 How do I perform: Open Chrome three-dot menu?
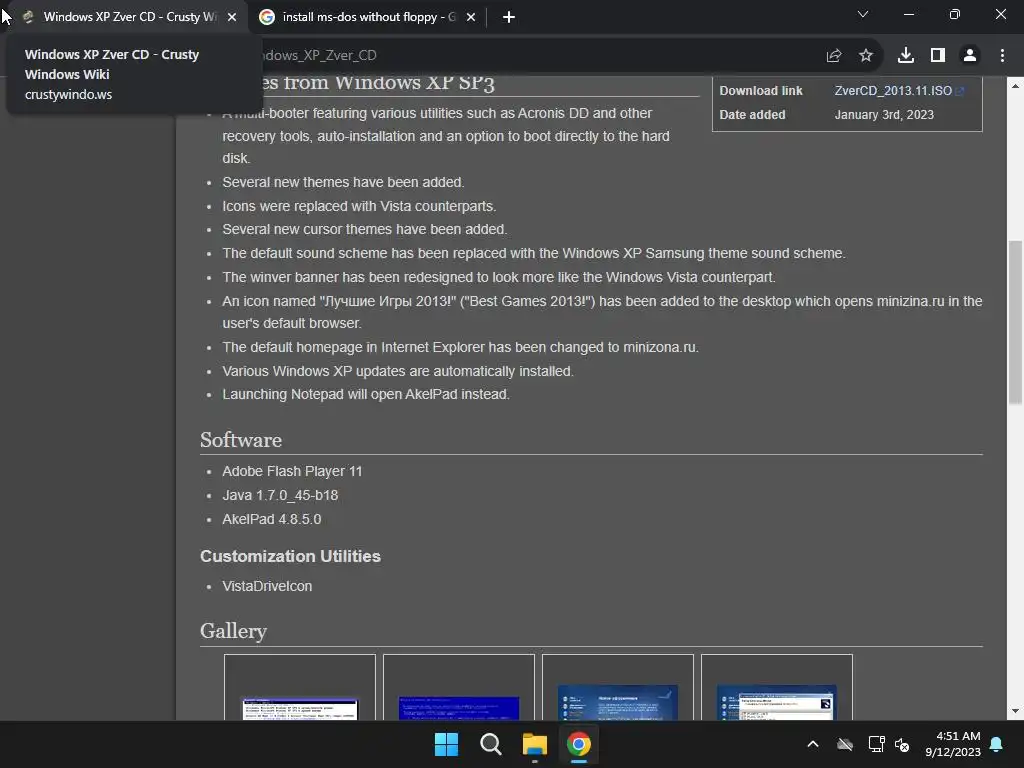(x=1002, y=56)
